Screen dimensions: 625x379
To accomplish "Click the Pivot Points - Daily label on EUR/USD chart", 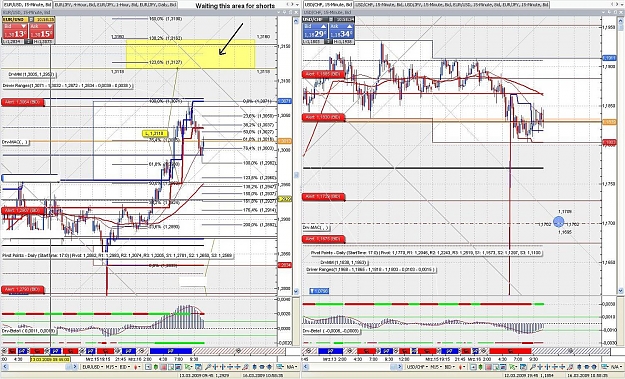I will tap(118, 255).
